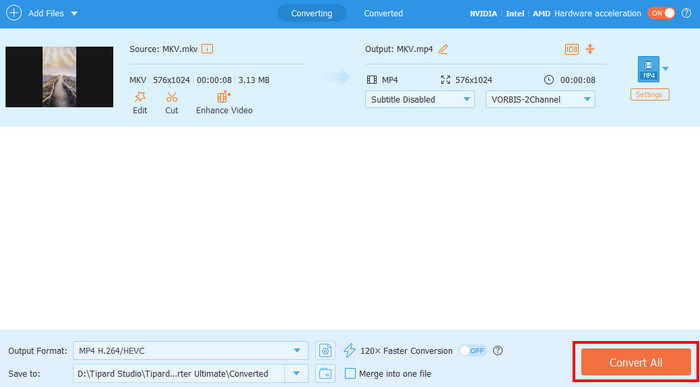Open output format profile settings icon
The height and width of the screenshot is (387, 700).
(325, 351)
